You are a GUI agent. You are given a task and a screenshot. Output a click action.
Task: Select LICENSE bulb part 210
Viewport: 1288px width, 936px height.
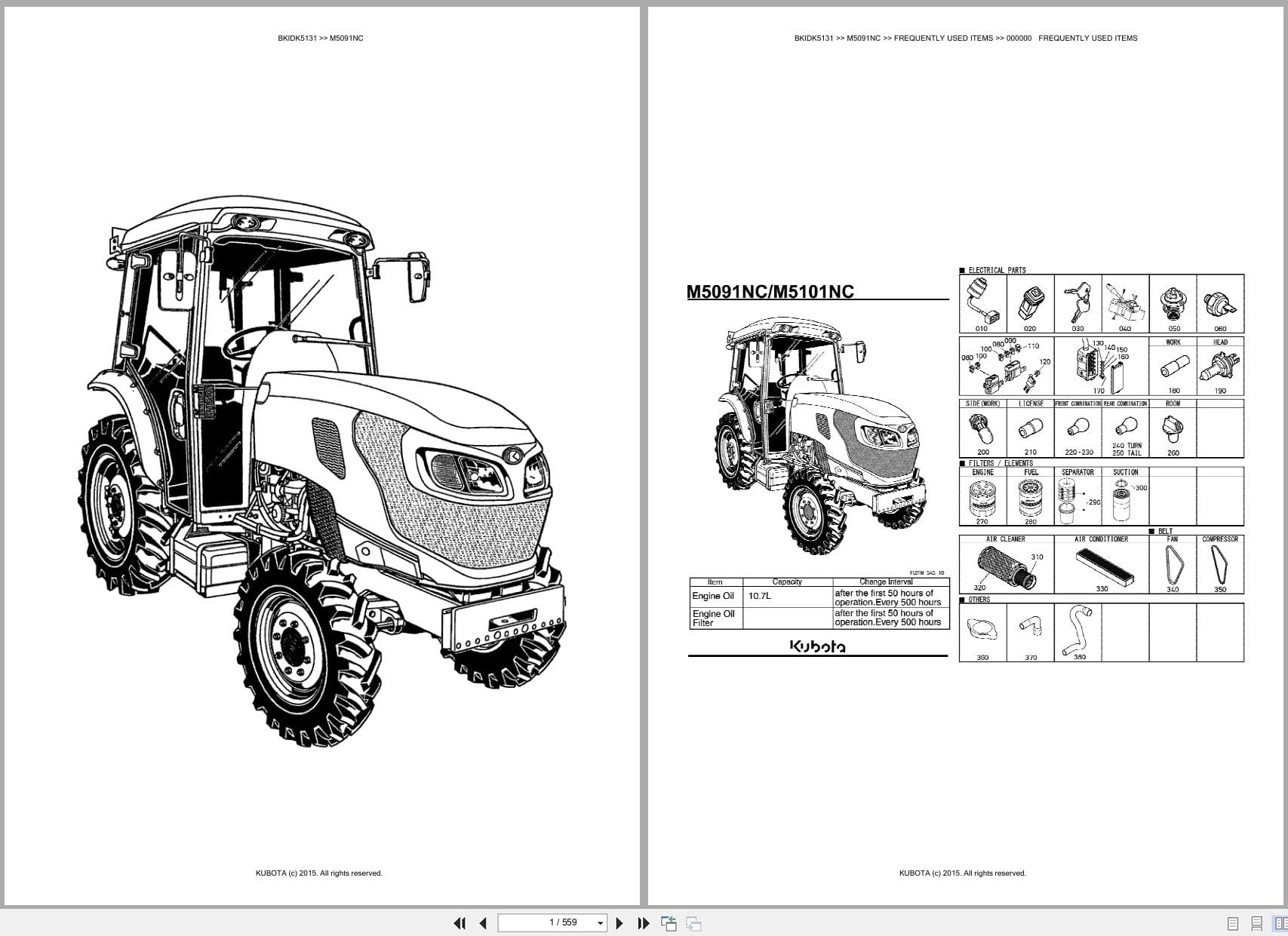coord(1030,428)
